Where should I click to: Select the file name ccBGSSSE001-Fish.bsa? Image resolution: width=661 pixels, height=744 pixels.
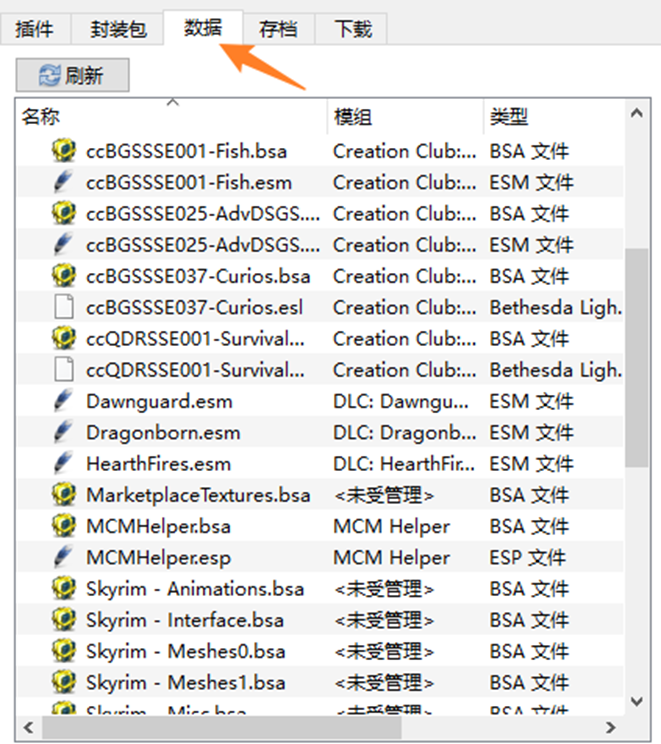point(186,151)
